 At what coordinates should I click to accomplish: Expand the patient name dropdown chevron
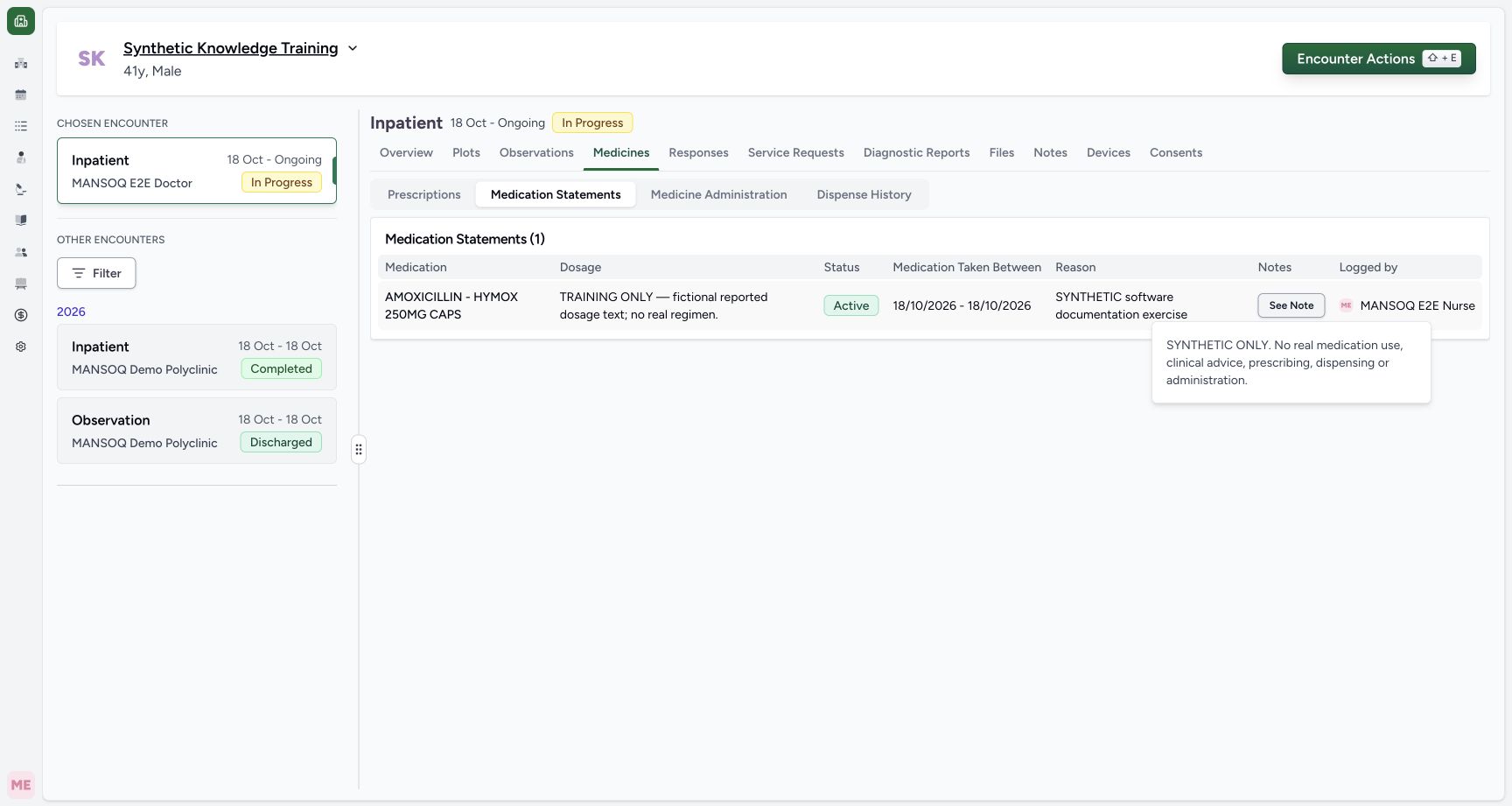[353, 48]
